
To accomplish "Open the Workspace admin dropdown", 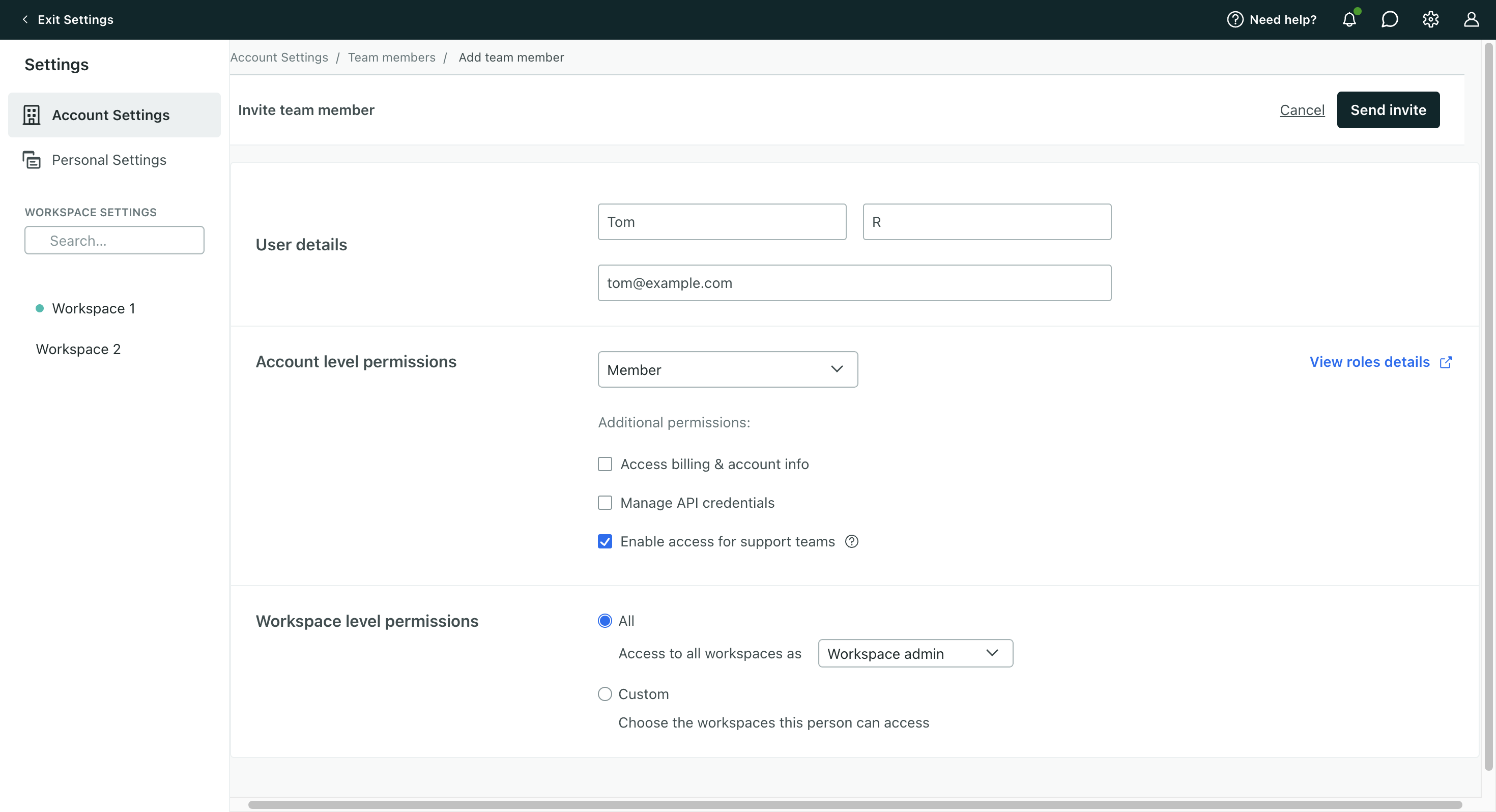I will pos(915,653).
